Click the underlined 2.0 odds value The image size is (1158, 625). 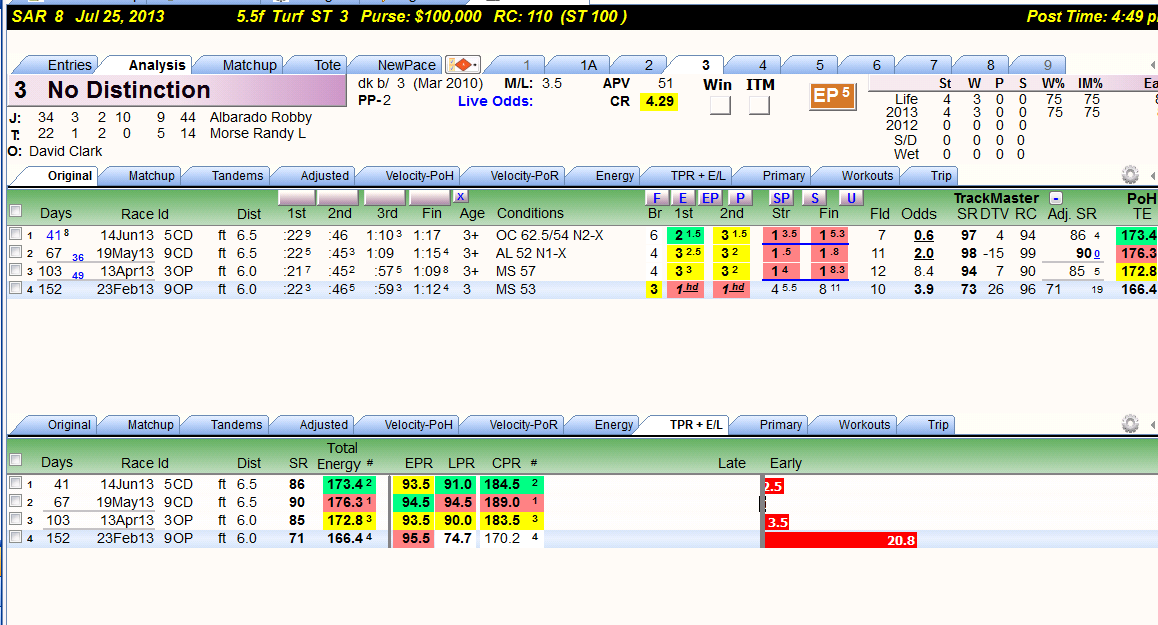[923, 253]
